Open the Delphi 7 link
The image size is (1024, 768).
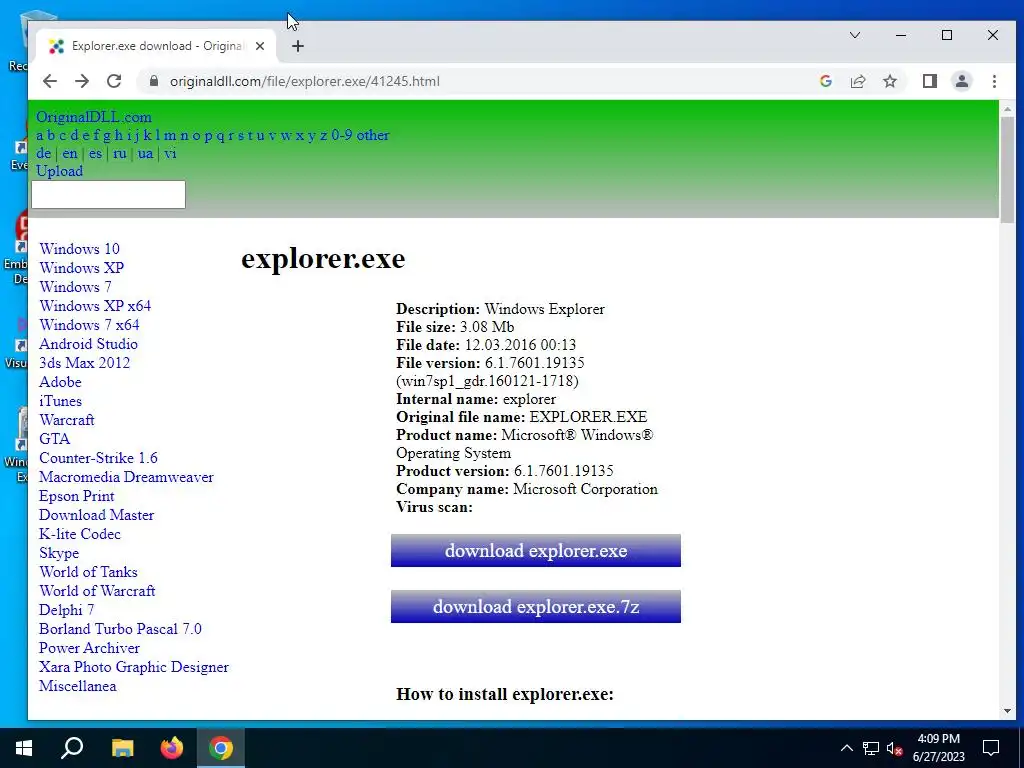[x=67, y=609]
